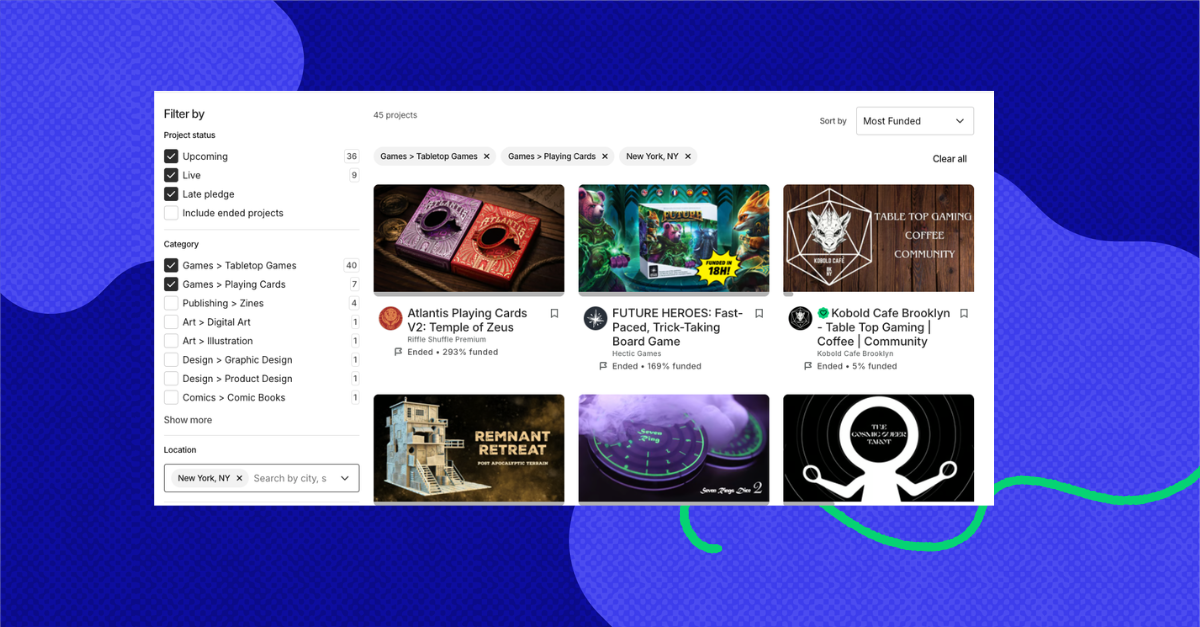Uncheck the Late pledge checkbox

(171, 194)
